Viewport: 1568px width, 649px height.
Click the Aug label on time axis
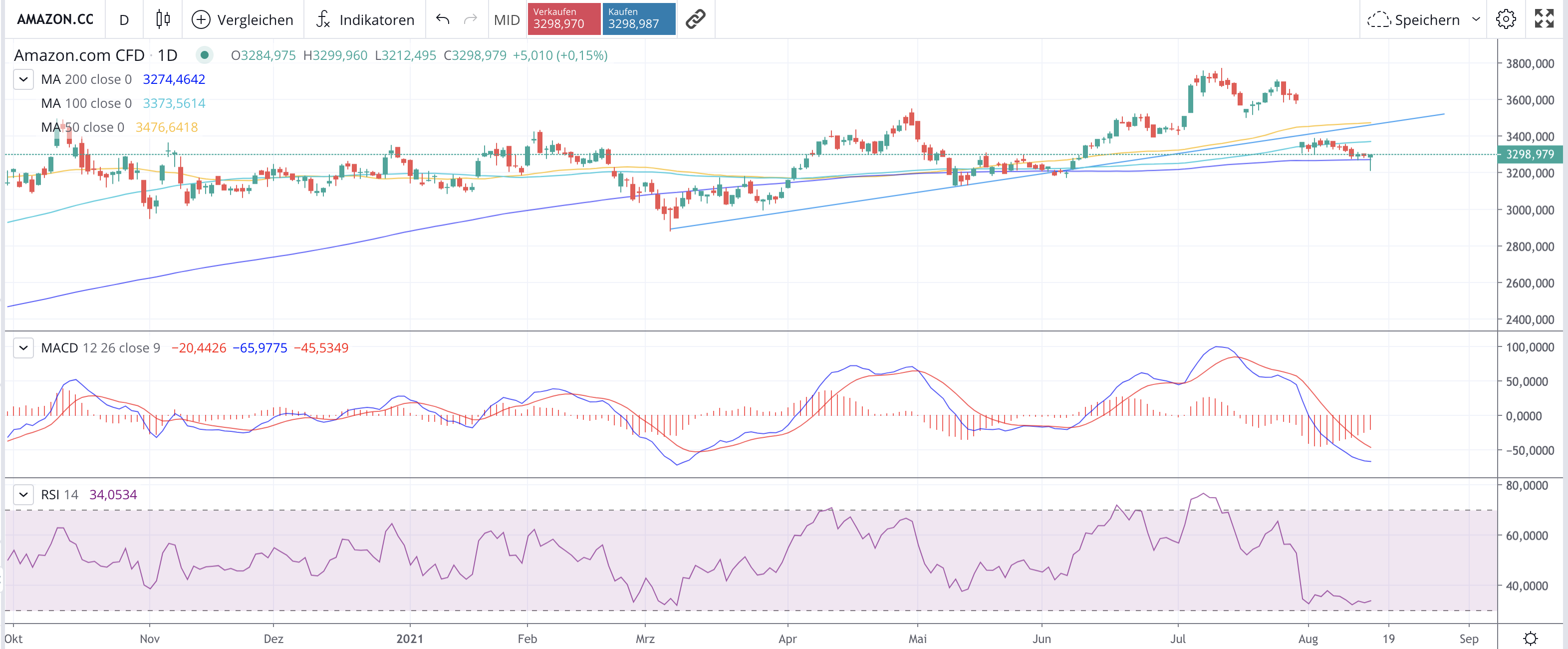[1308, 639]
